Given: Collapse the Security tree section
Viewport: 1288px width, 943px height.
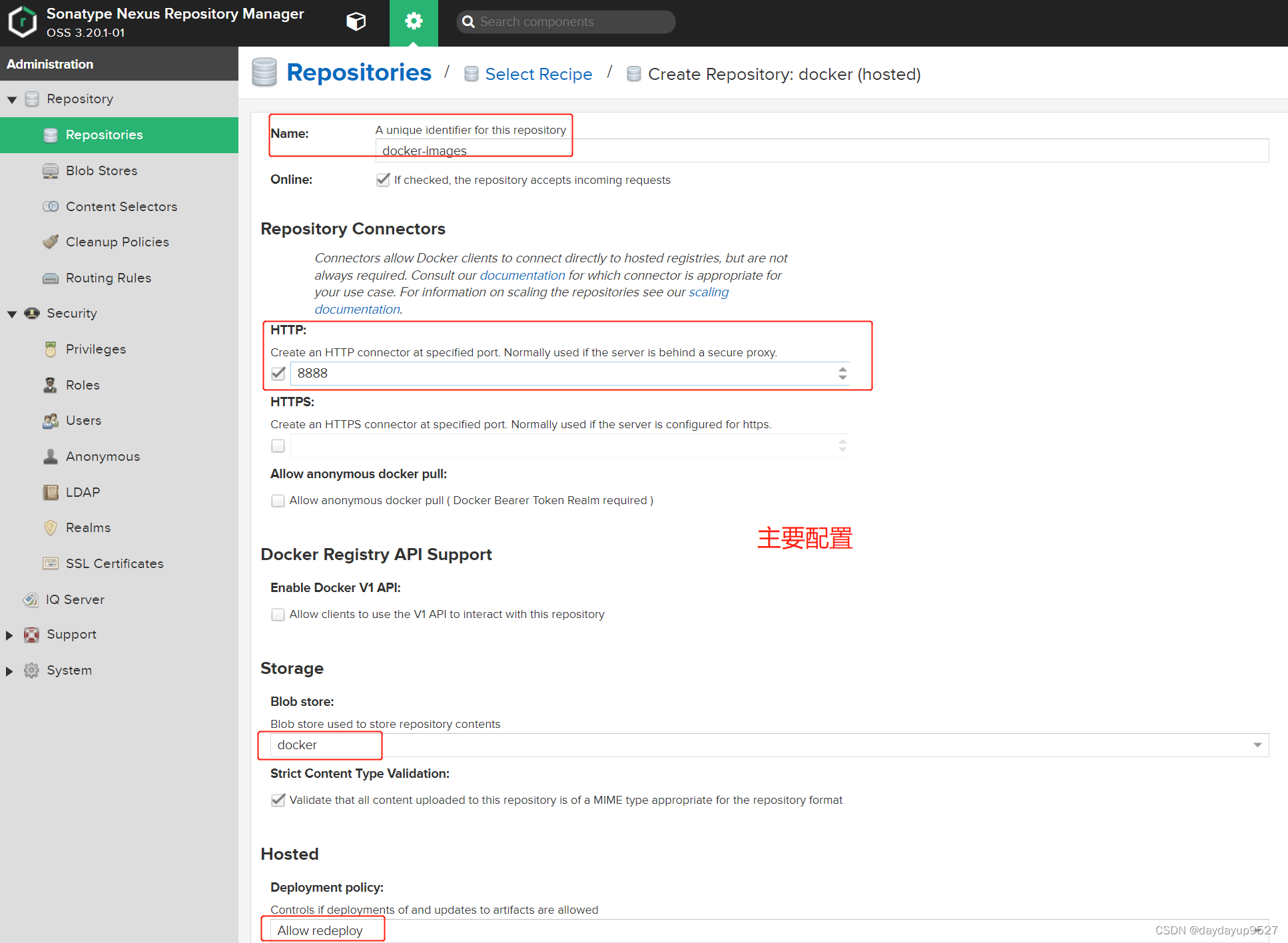Looking at the screenshot, I should [11, 314].
